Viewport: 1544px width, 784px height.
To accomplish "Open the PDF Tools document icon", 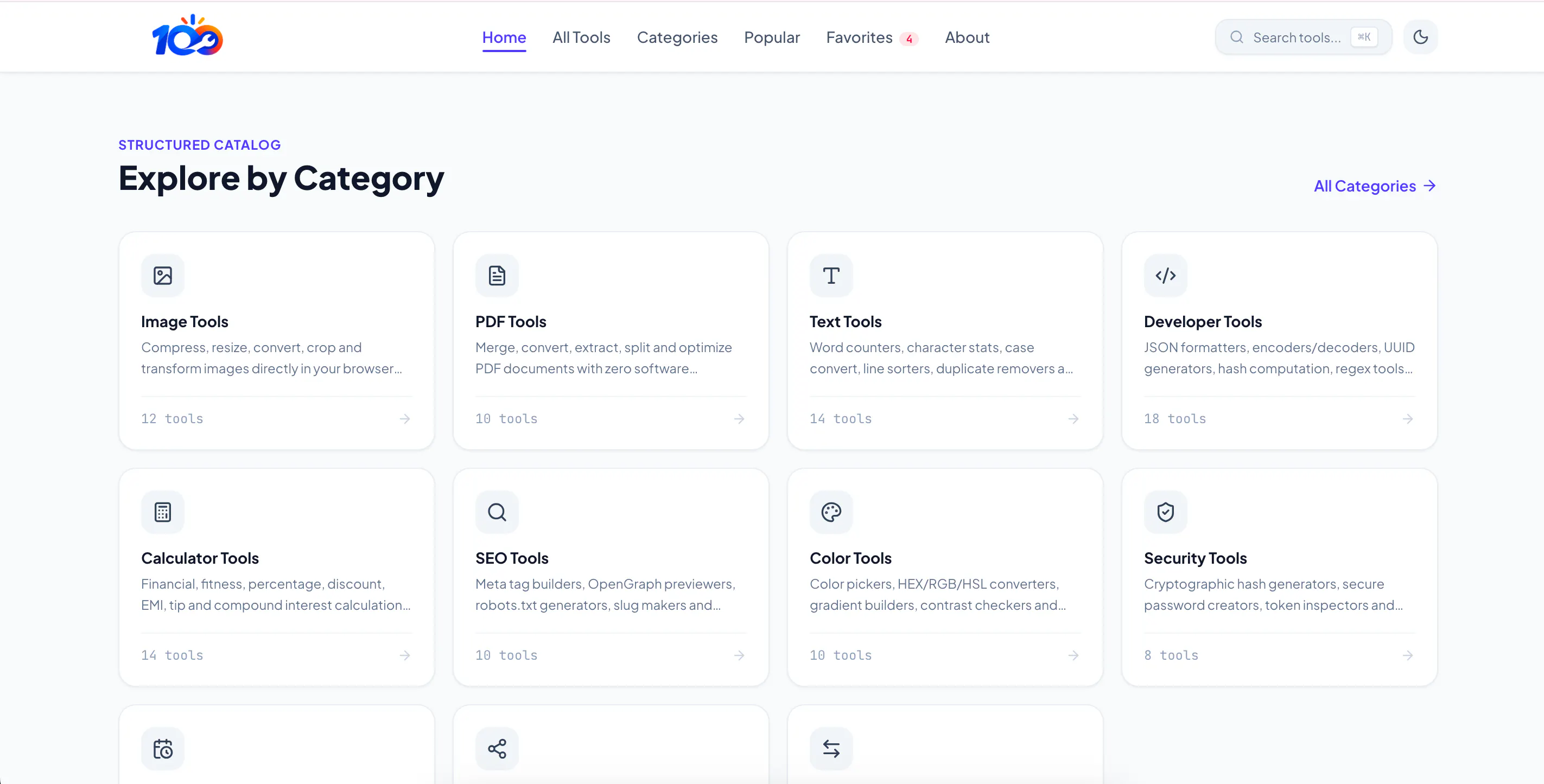I will [497, 275].
